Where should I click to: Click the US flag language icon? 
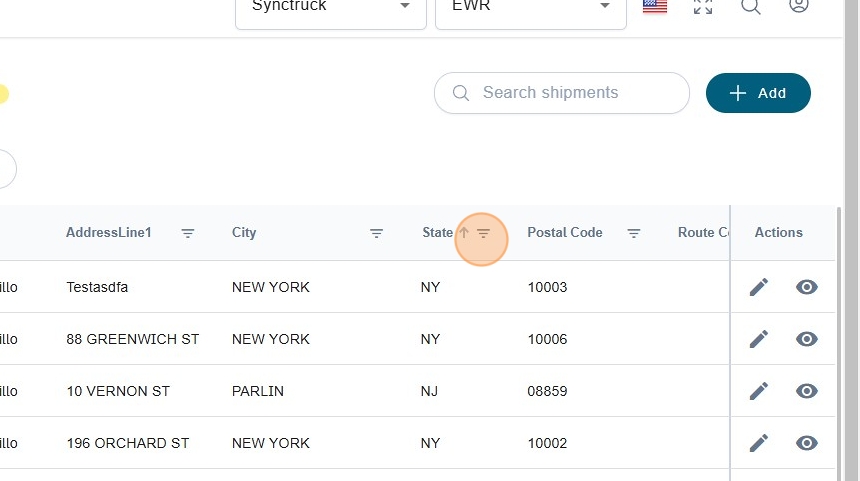[x=655, y=6]
